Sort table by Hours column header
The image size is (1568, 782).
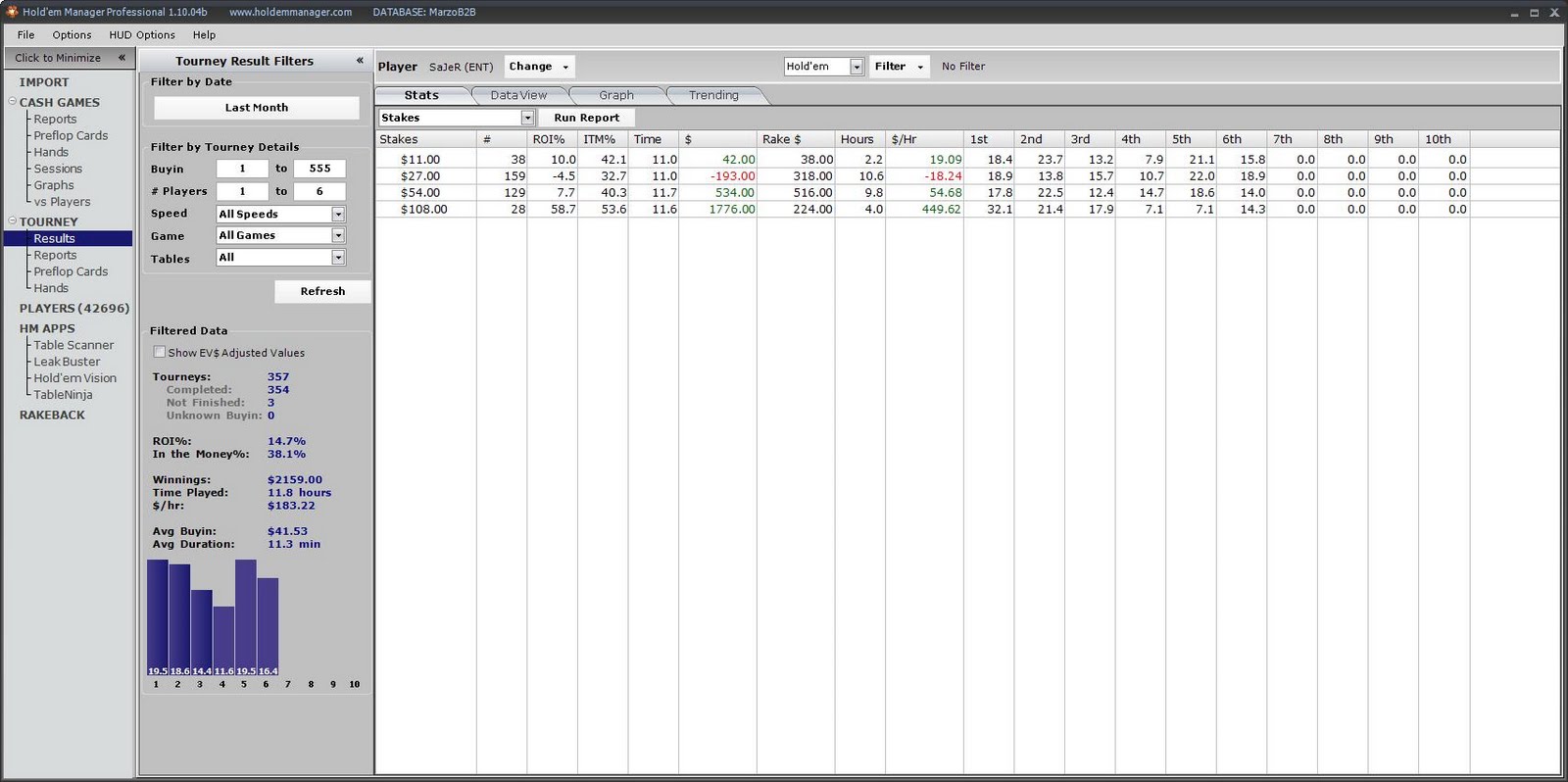click(859, 139)
